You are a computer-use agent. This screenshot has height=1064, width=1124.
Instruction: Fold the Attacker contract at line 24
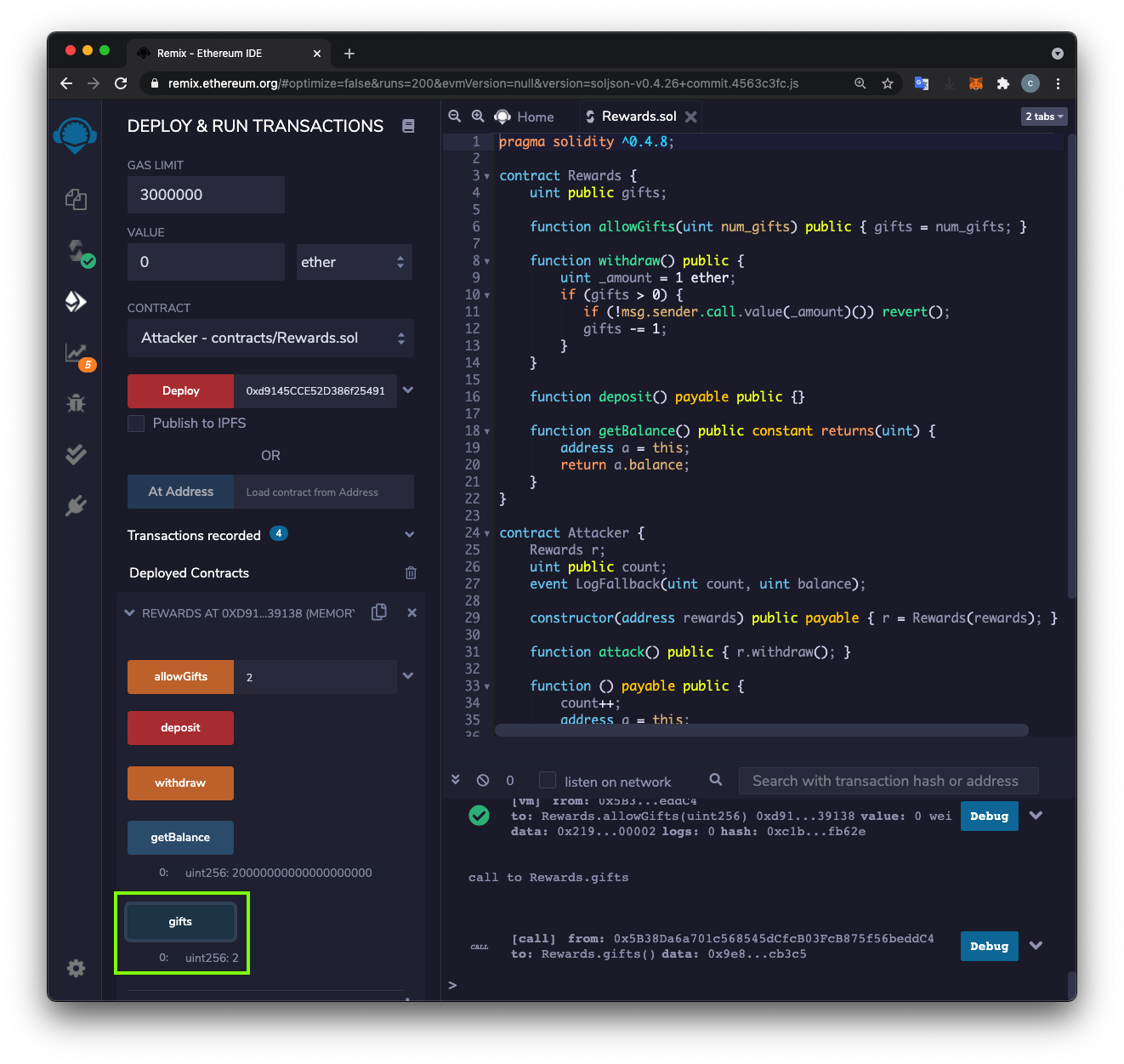pyautogui.click(x=487, y=533)
